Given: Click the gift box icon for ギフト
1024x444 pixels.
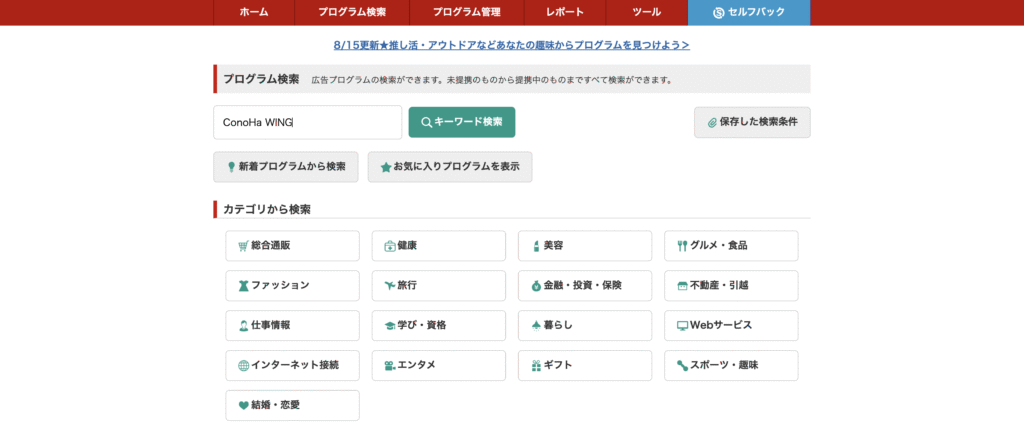Looking at the screenshot, I should [x=536, y=366].
